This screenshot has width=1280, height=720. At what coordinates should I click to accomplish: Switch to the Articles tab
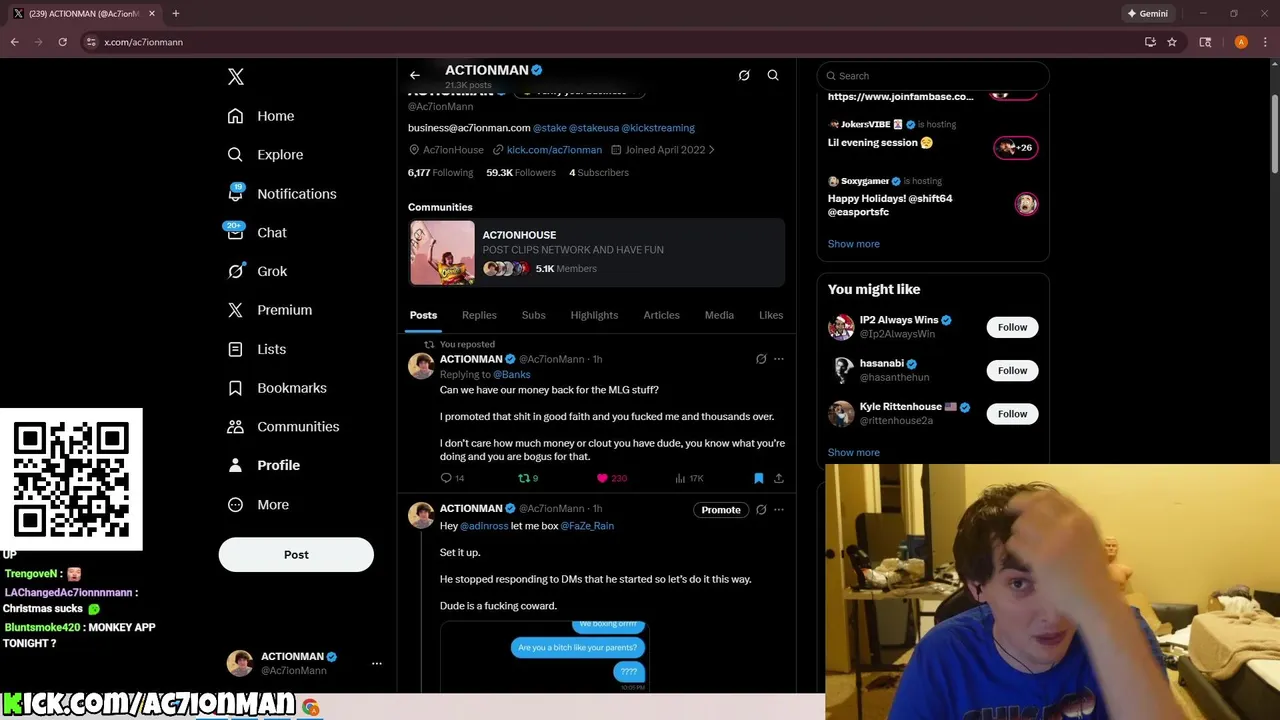tap(661, 315)
